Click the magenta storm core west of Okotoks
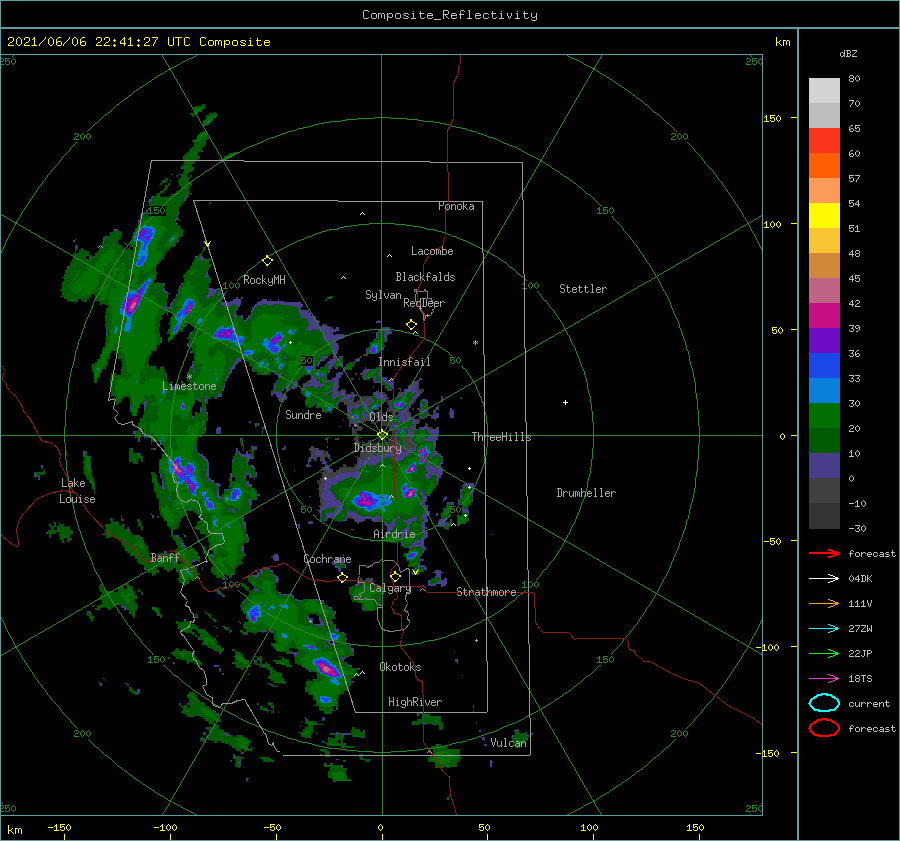 point(327,668)
